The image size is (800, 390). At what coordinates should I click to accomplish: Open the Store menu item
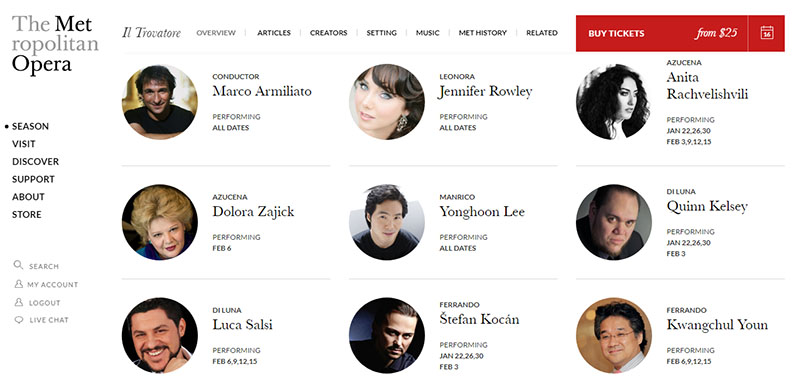point(27,214)
